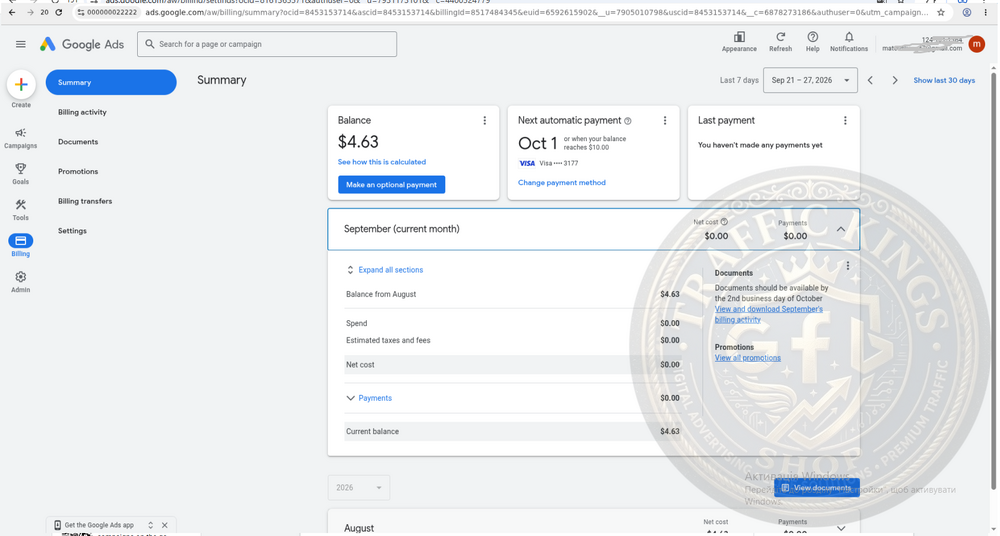Click the Refresh icon in header
This screenshot has height=536, width=1000.
[780, 37]
